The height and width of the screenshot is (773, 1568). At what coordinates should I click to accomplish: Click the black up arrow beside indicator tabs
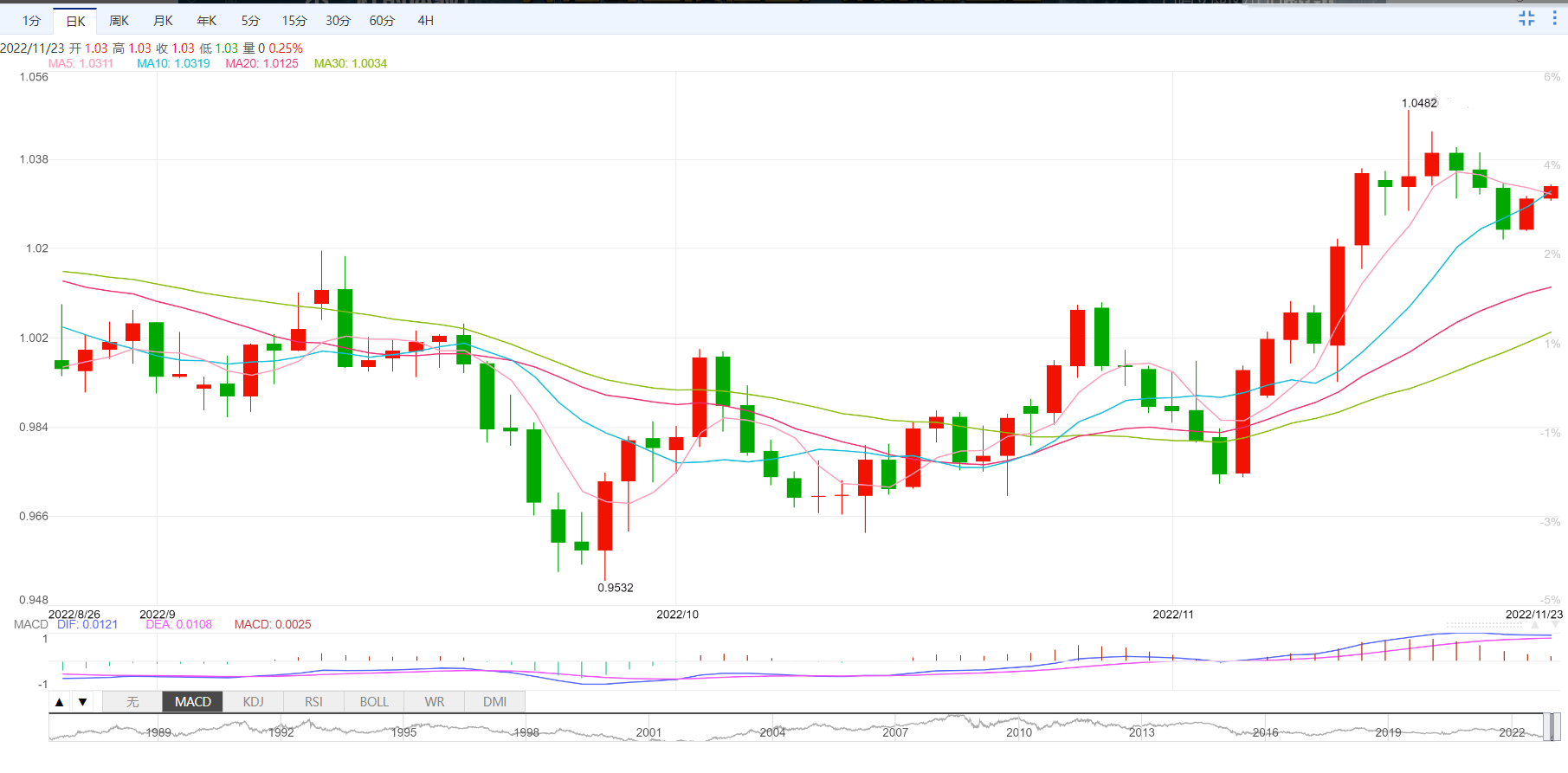pos(59,702)
